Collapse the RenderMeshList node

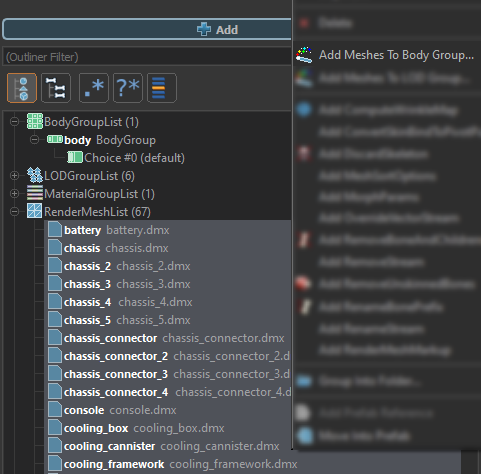14,212
